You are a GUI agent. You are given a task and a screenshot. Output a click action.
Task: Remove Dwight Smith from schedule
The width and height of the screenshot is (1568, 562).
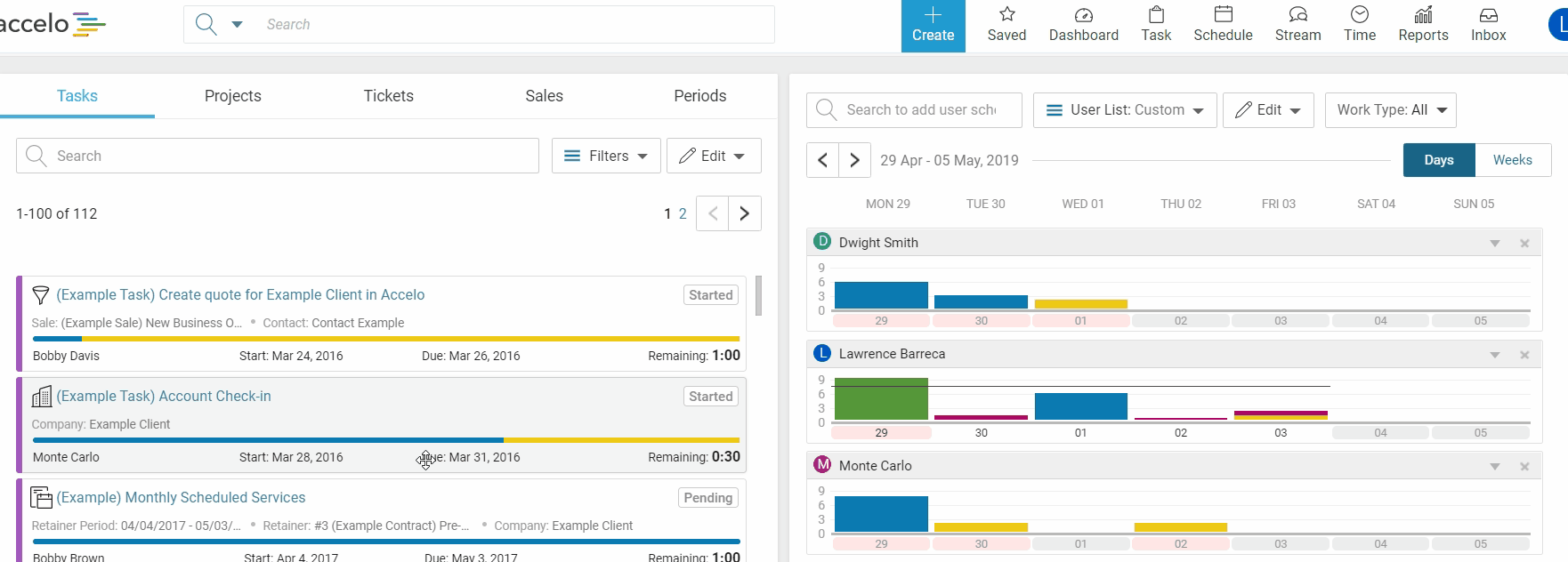point(1524,244)
